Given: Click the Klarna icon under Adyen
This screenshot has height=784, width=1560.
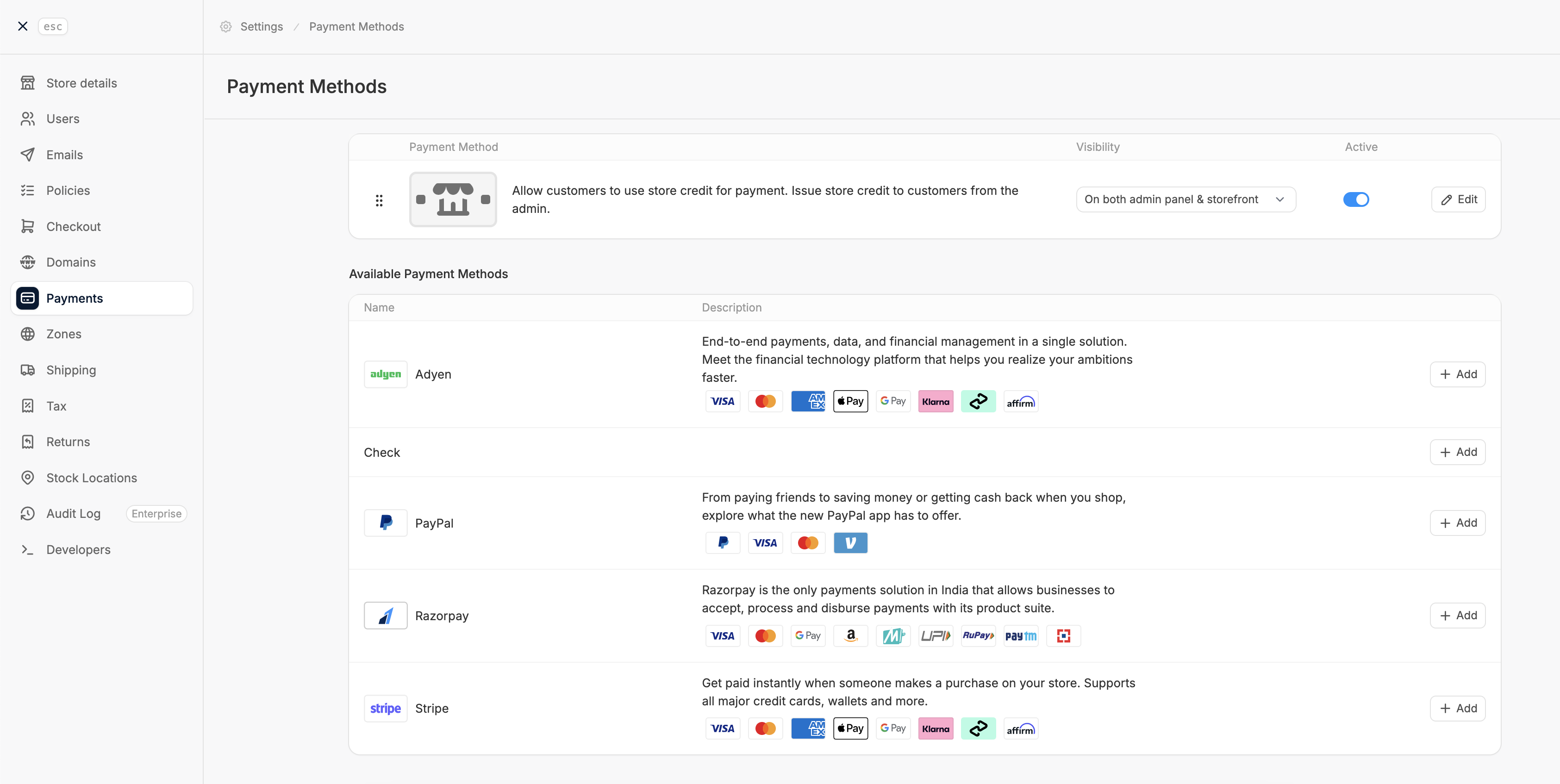Looking at the screenshot, I should pyautogui.click(x=935, y=401).
